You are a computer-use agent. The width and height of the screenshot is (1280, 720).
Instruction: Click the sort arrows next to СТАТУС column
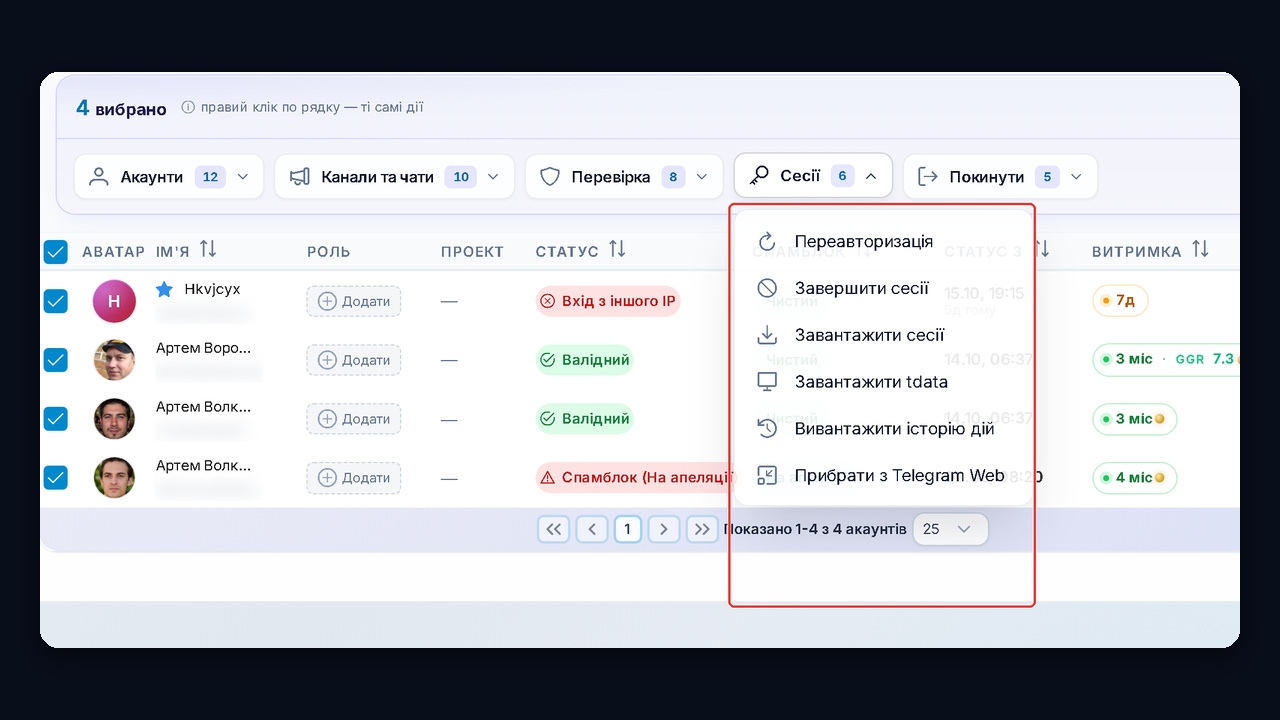pos(617,249)
